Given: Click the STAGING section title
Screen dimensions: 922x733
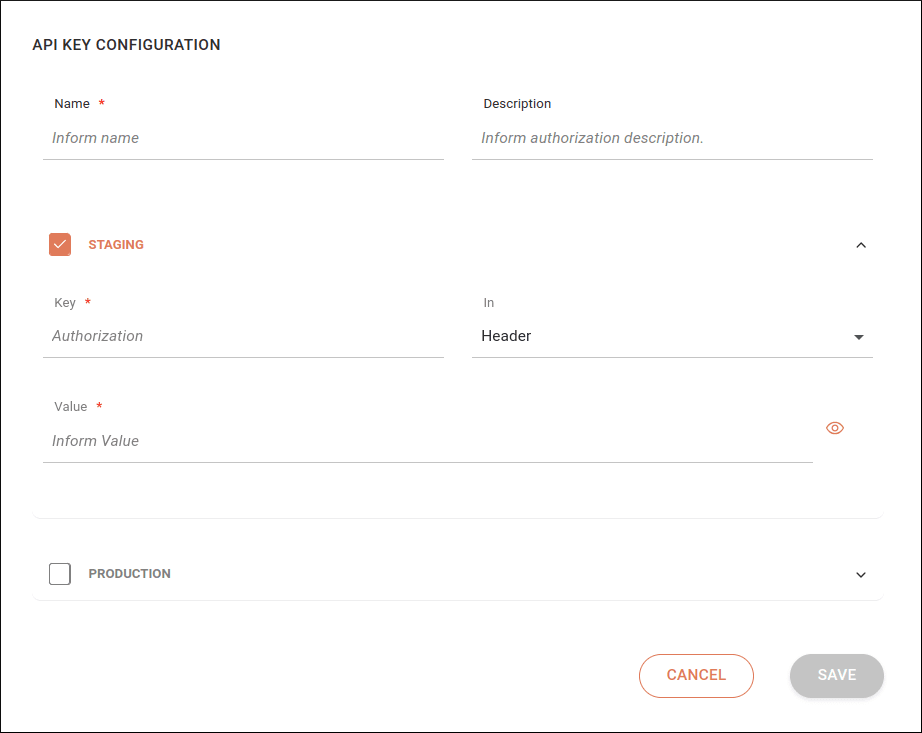Looking at the screenshot, I should (x=116, y=245).
